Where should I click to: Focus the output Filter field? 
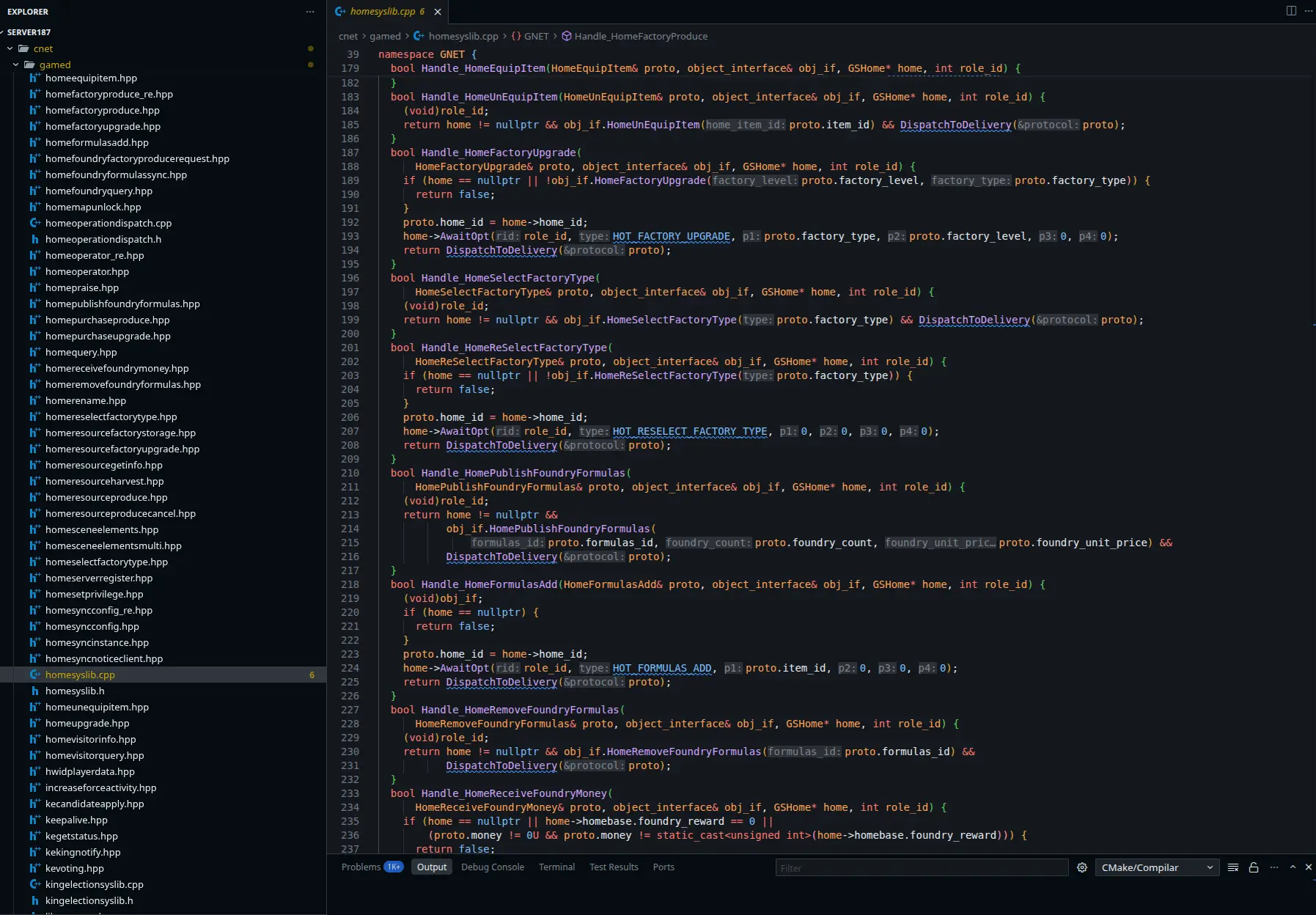click(x=922, y=868)
